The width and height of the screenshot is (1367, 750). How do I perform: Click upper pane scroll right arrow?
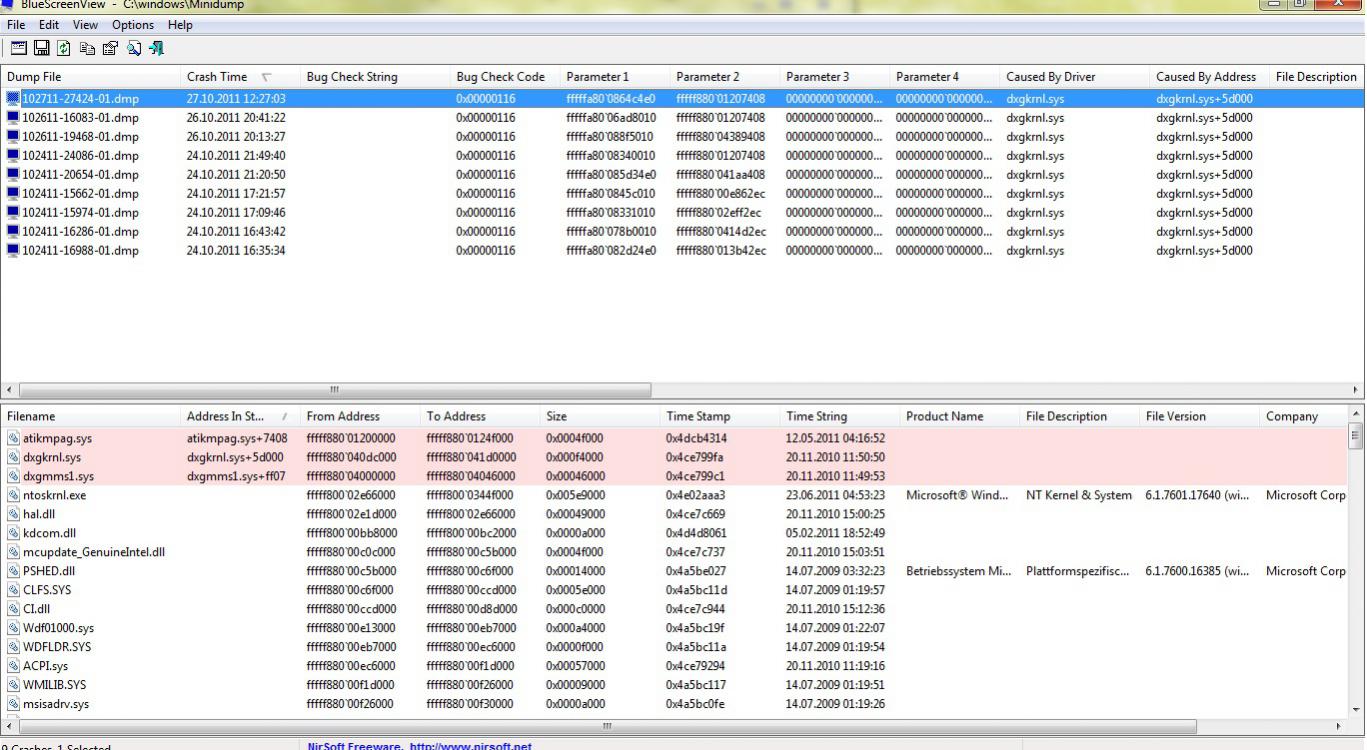tap(1356, 390)
